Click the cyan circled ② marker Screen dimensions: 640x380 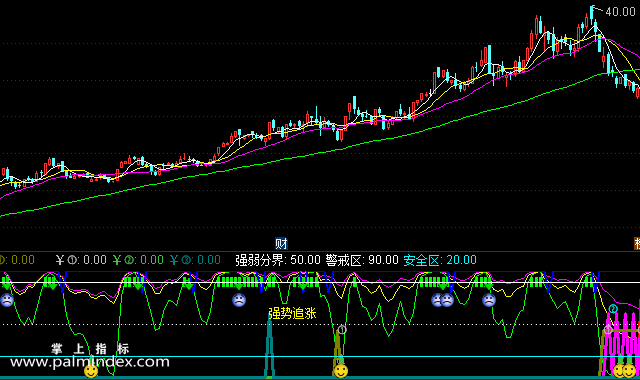613,309
